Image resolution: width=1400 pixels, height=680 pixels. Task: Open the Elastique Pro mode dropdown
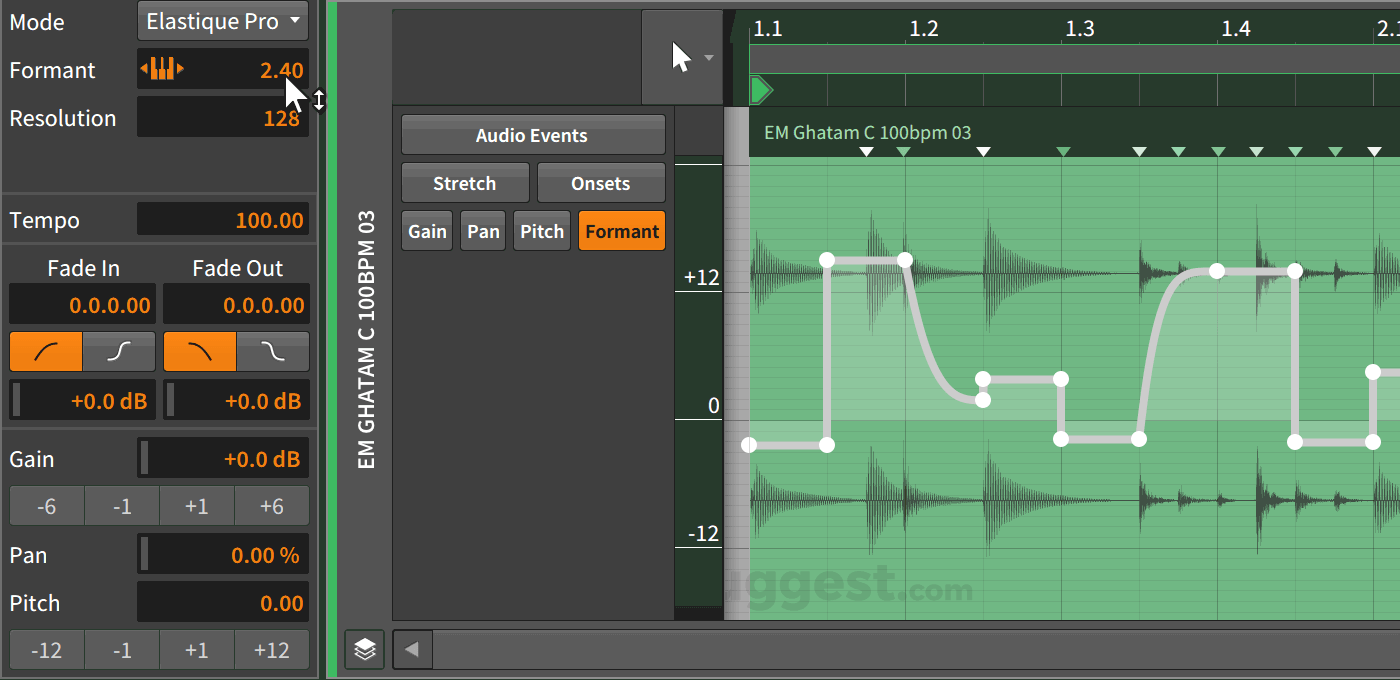[222, 21]
